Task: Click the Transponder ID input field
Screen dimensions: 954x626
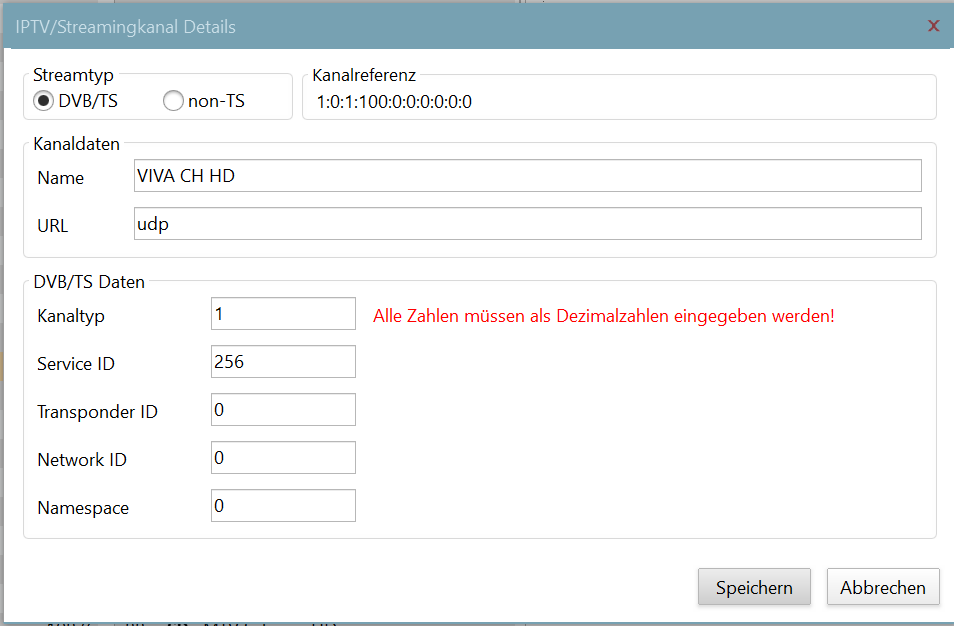Action: coord(283,410)
